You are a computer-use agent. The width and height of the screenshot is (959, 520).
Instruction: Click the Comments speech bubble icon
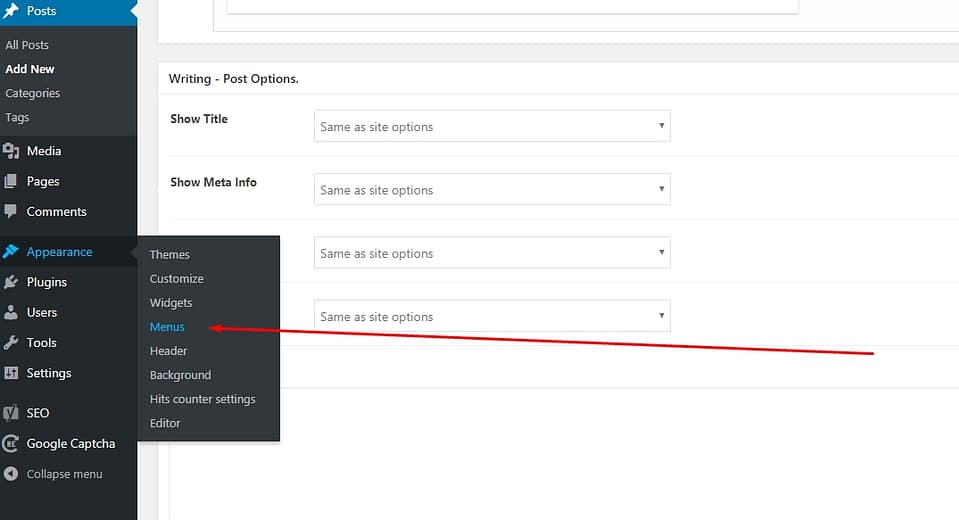(11, 211)
